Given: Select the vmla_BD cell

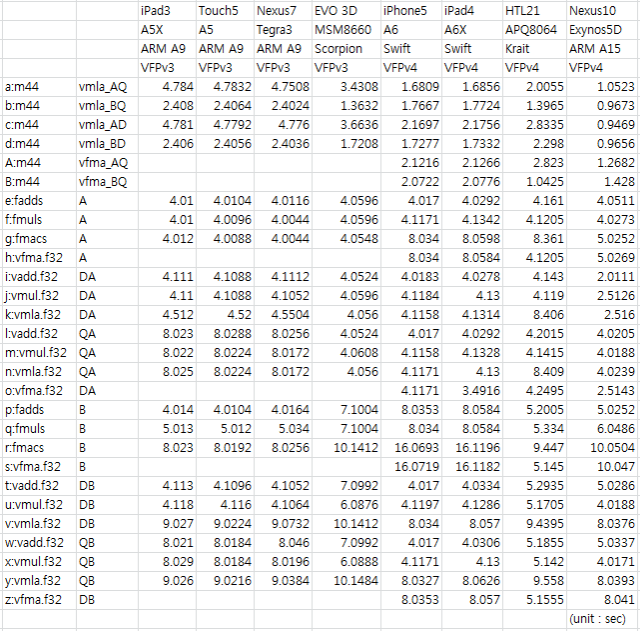Looking at the screenshot, I should point(107,144).
